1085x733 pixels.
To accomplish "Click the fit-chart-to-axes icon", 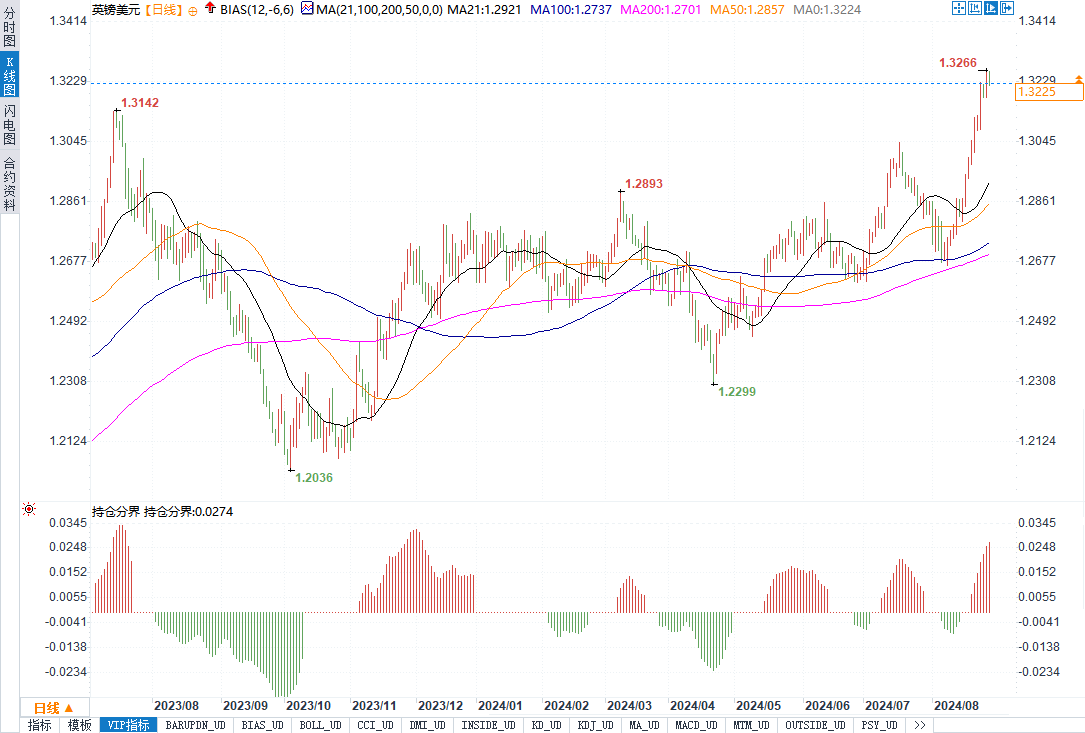I will tap(974, 8).
